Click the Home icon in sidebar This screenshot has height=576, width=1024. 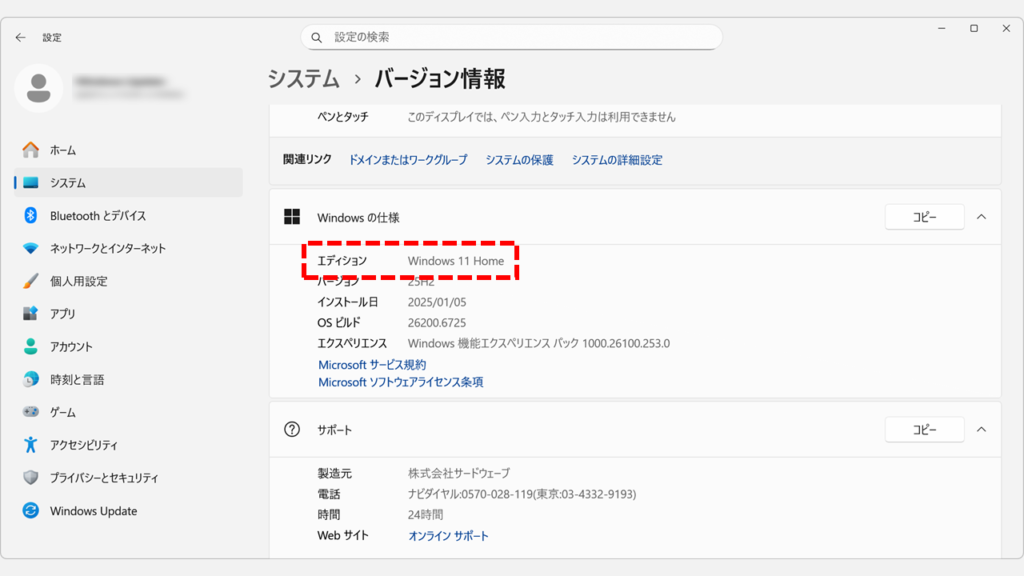[31, 150]
